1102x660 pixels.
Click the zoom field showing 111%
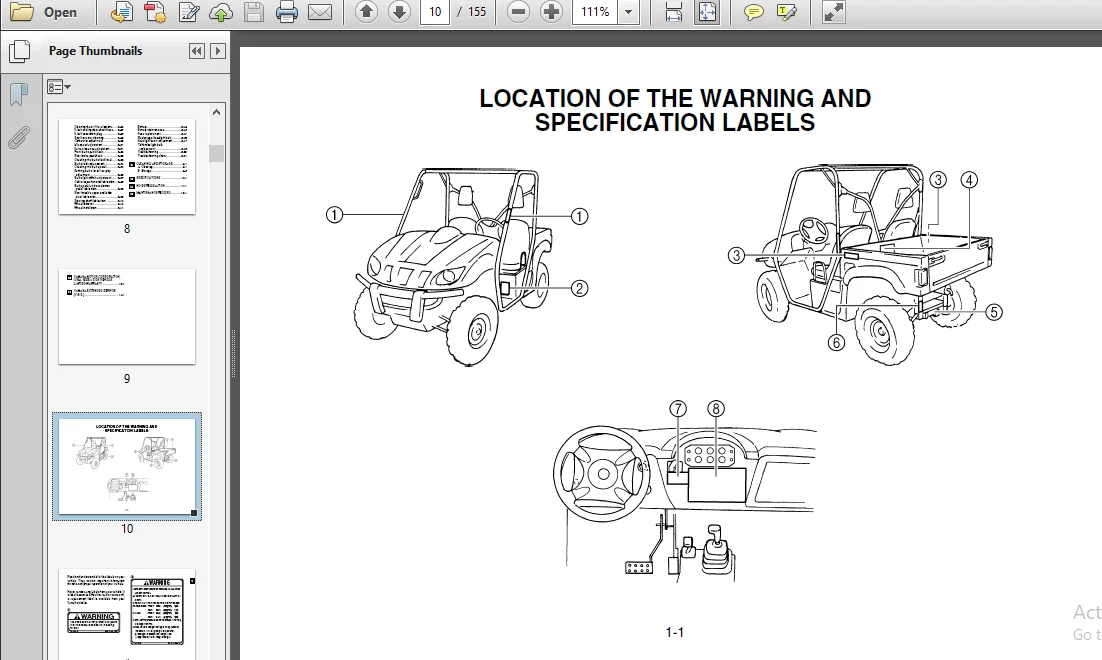pos(595,12)
